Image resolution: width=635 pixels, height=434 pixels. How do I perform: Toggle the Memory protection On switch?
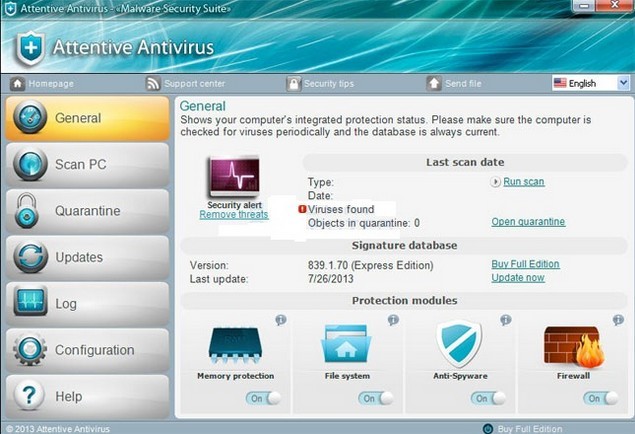coord(263,398)
